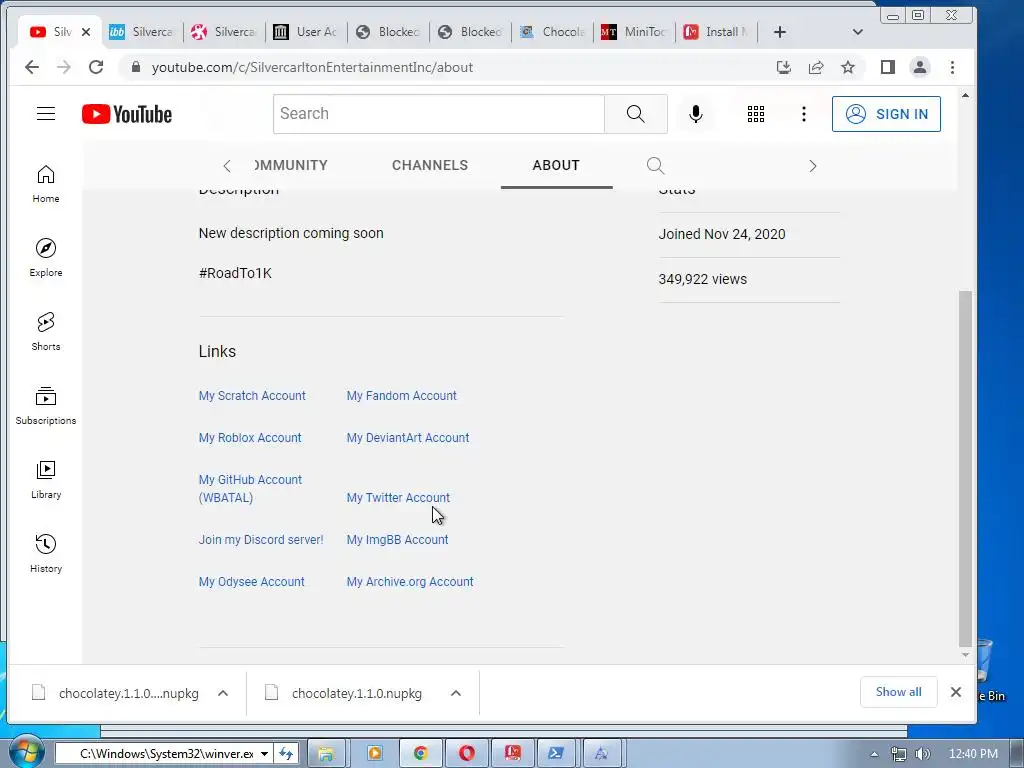The height and width of the screenshot is (768, 1024).
Task: Close the downloads bar
Action: (955, 692)
